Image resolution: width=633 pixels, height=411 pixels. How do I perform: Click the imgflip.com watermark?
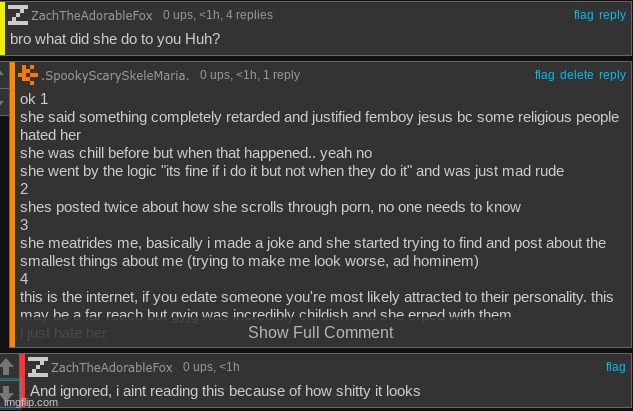coord(29,404)
